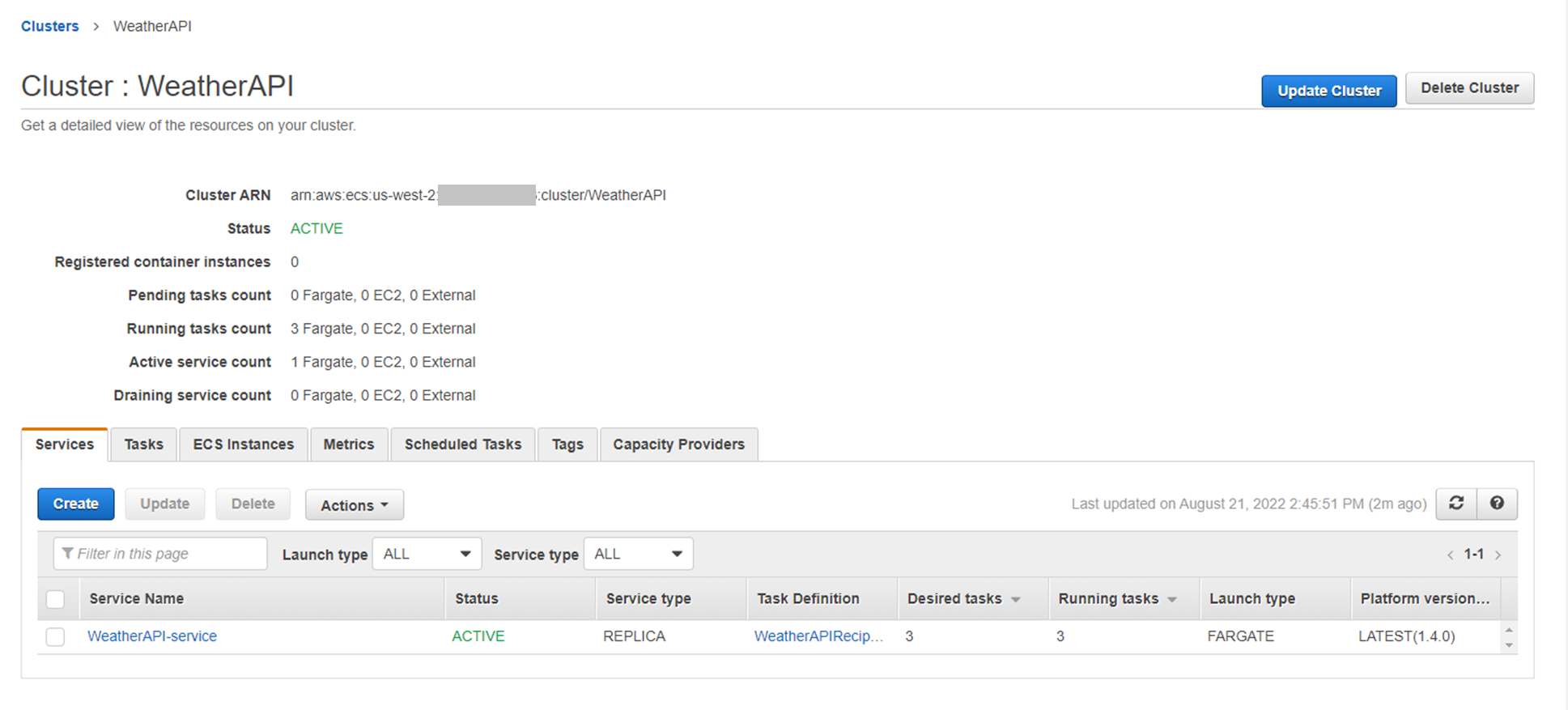Open the Scheduled Tasks tab
Viewport: 1568px width, 710px height.
coord(463,444)
